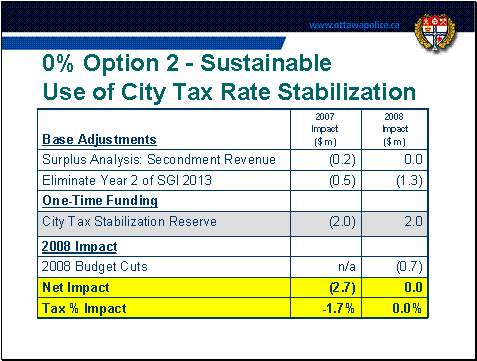Click the slide title 0% Option 2 - Sustainable

coord(187,63)
